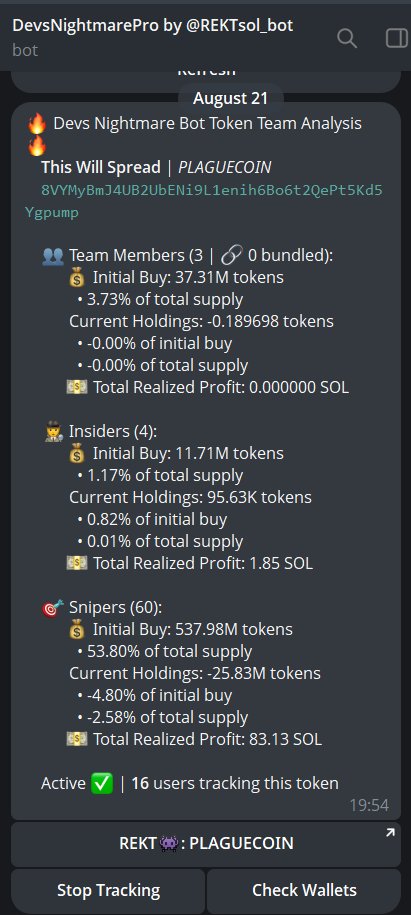The width and height of the screenshot is (411, 915).
Task: Open the REKT: PLAGUECOIN button
Action: [206, 844]
